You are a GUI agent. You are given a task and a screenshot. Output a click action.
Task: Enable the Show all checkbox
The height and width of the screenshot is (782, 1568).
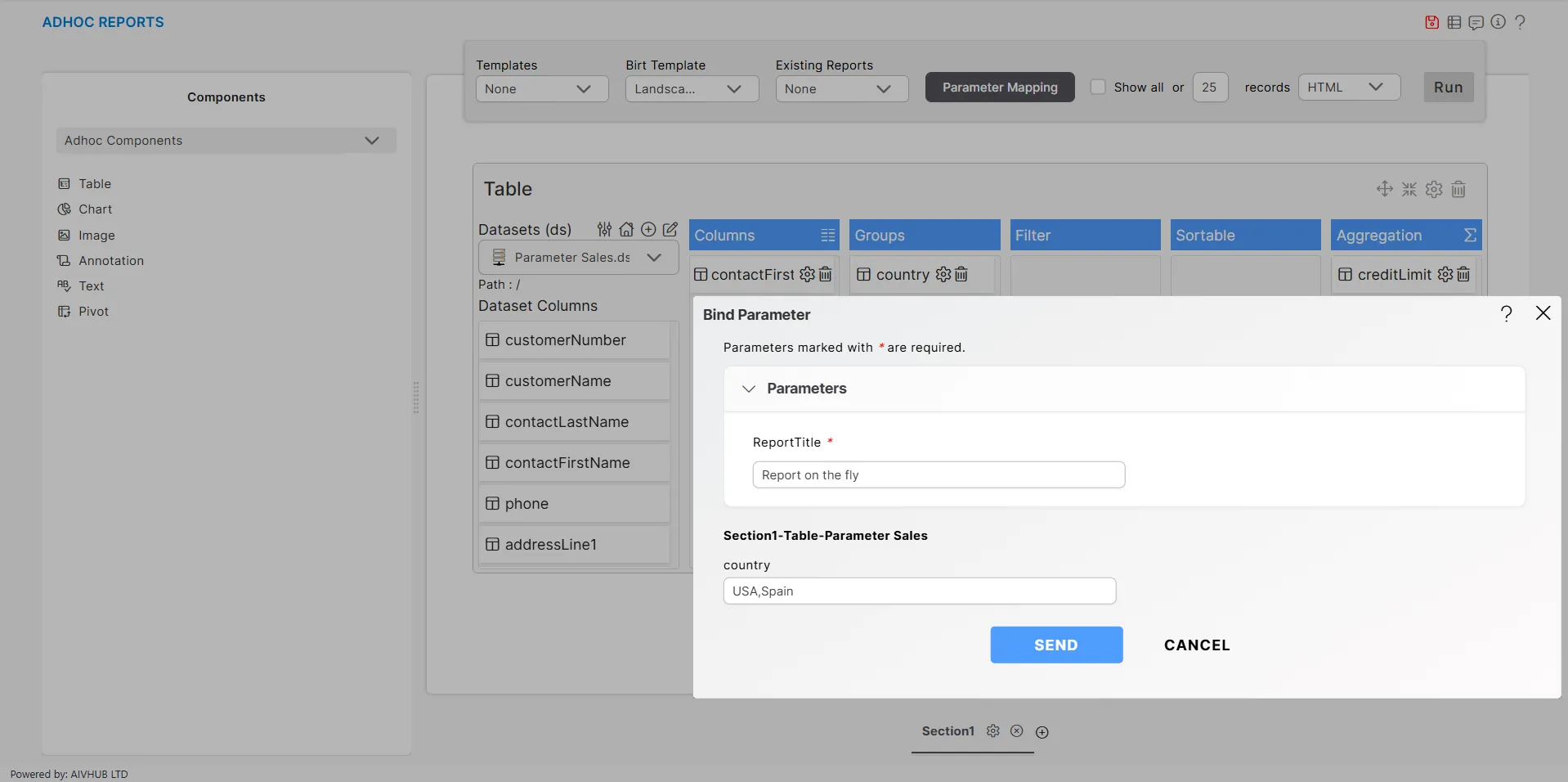point(1098,88)
